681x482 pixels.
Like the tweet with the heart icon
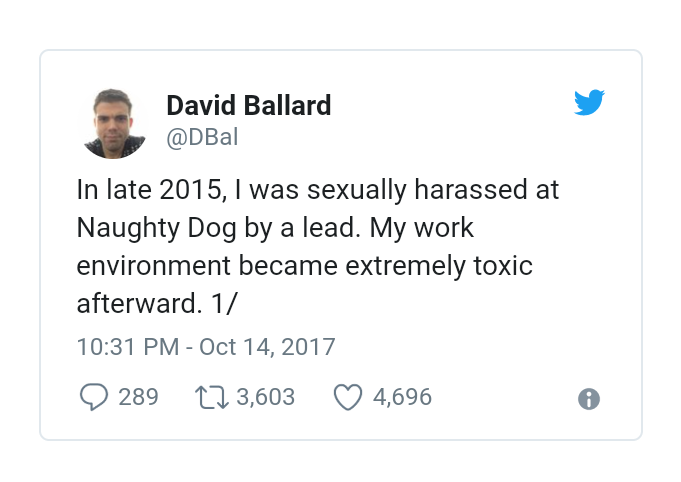coord(347,397)
